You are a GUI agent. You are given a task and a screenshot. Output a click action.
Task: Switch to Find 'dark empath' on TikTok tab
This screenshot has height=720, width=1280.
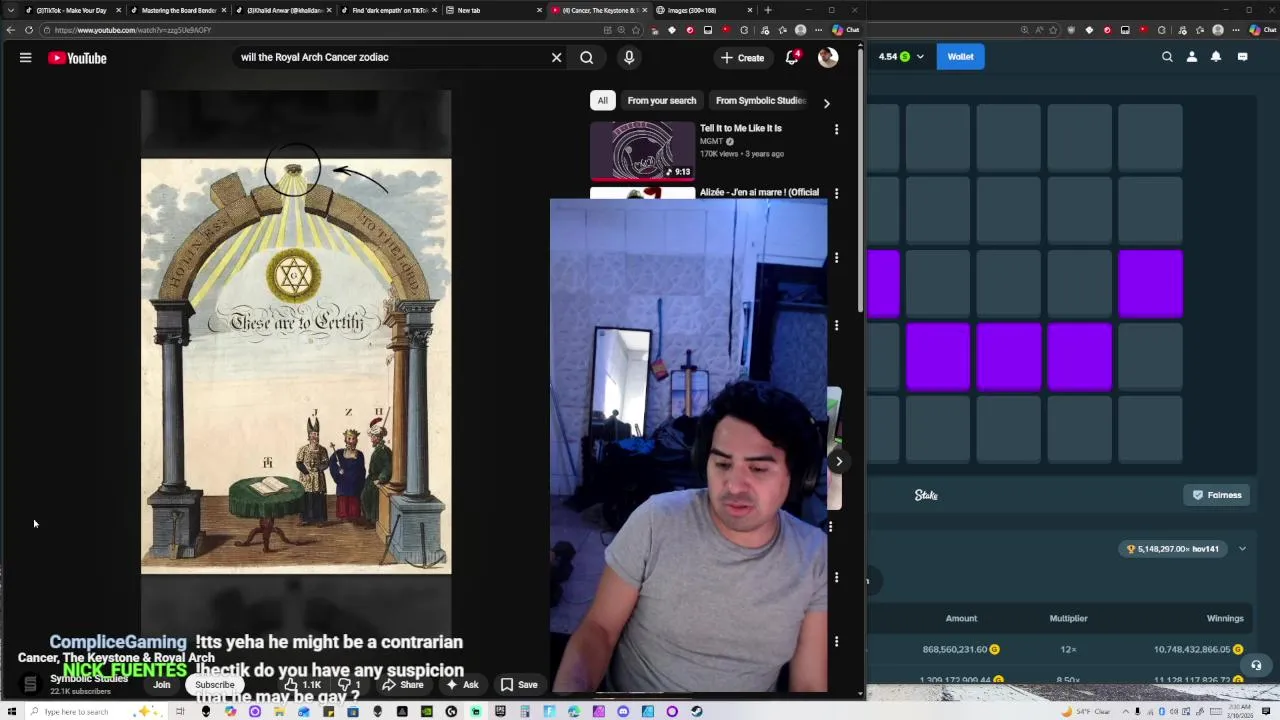pos(388,10)
